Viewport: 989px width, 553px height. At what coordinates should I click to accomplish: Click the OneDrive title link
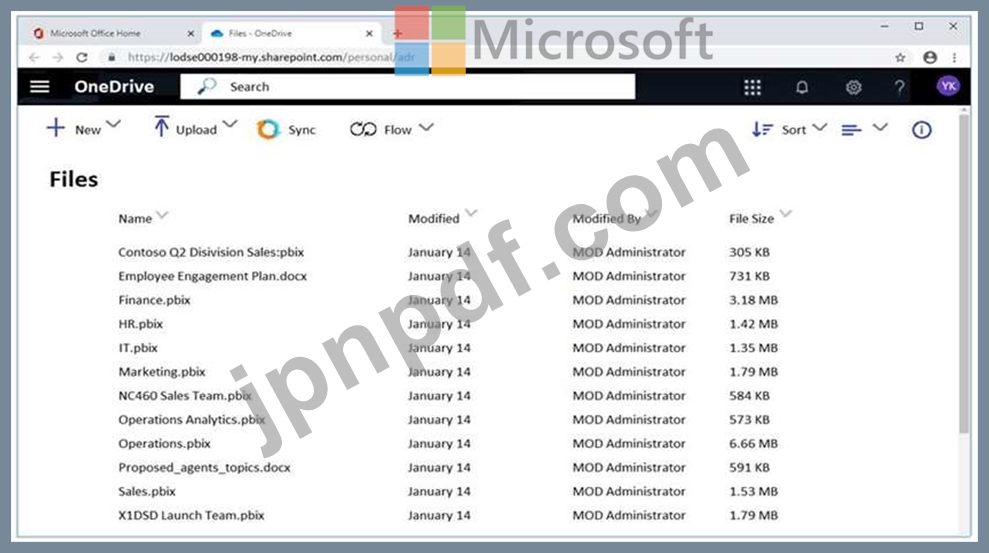114,86
